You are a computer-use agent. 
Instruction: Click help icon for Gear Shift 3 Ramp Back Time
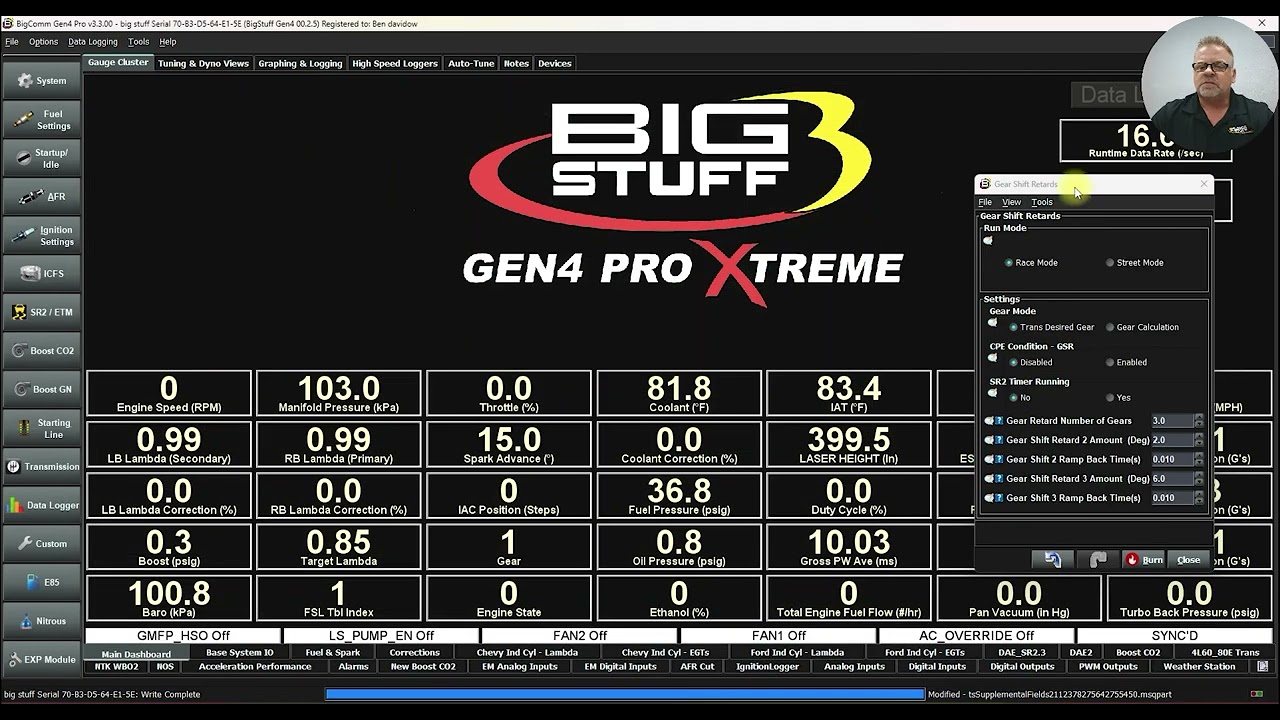pyautogui.click(x=999, y=497)
